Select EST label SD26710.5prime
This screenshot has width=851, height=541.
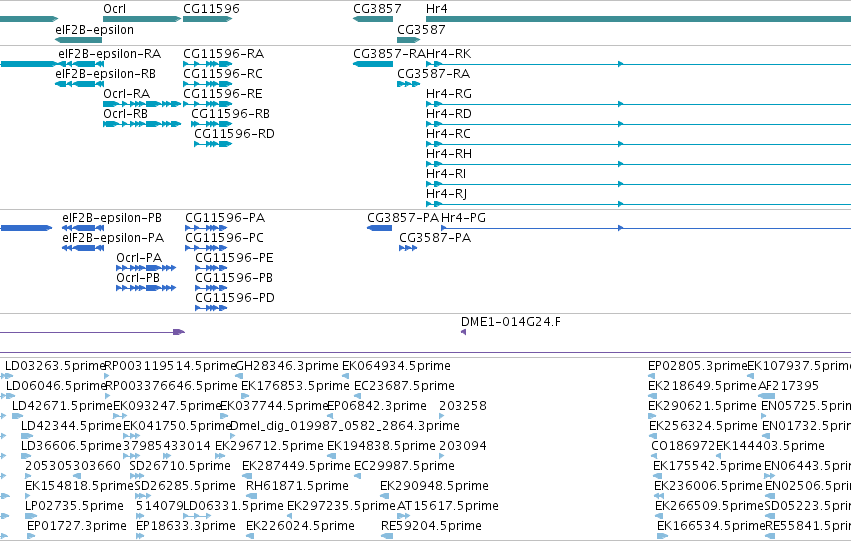point(180,467)
